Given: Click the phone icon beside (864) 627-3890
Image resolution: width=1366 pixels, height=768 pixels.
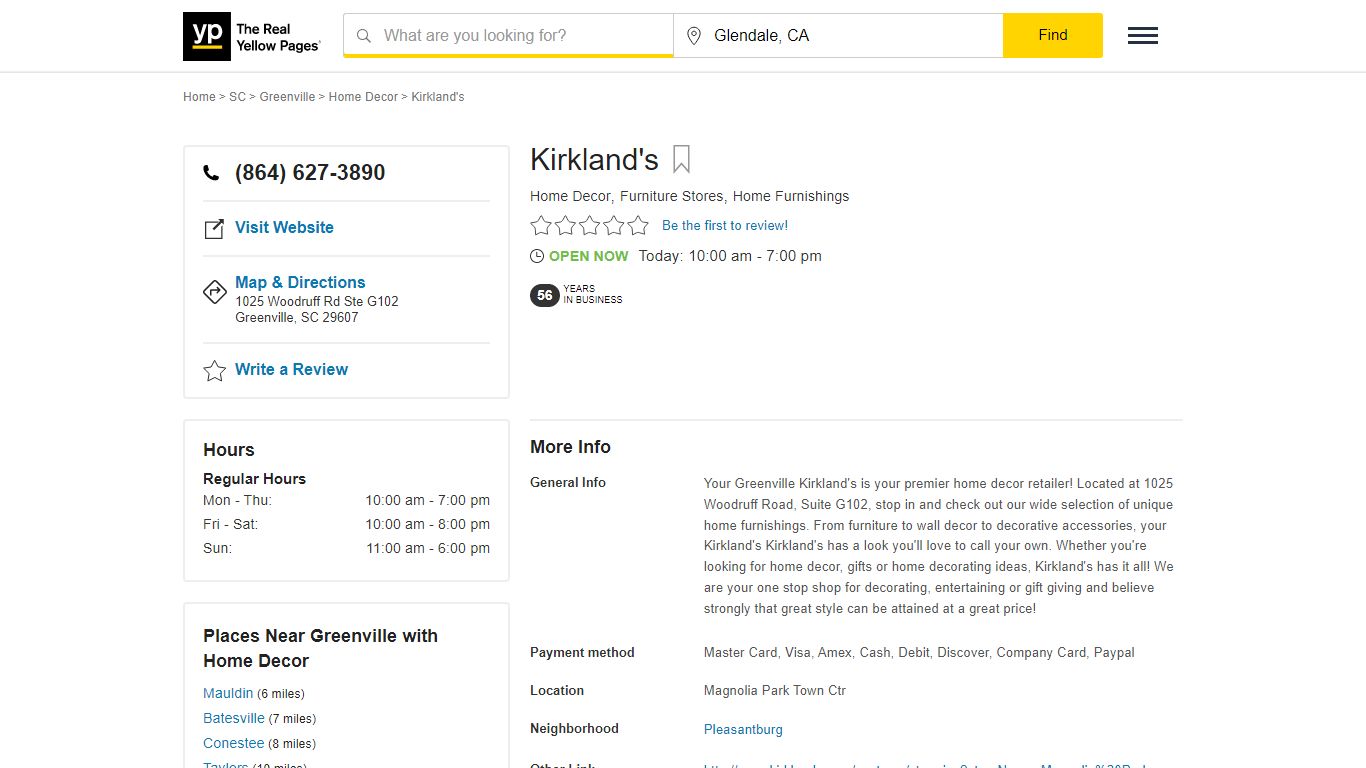Looking at the screenshot, I should coord(211,173).
